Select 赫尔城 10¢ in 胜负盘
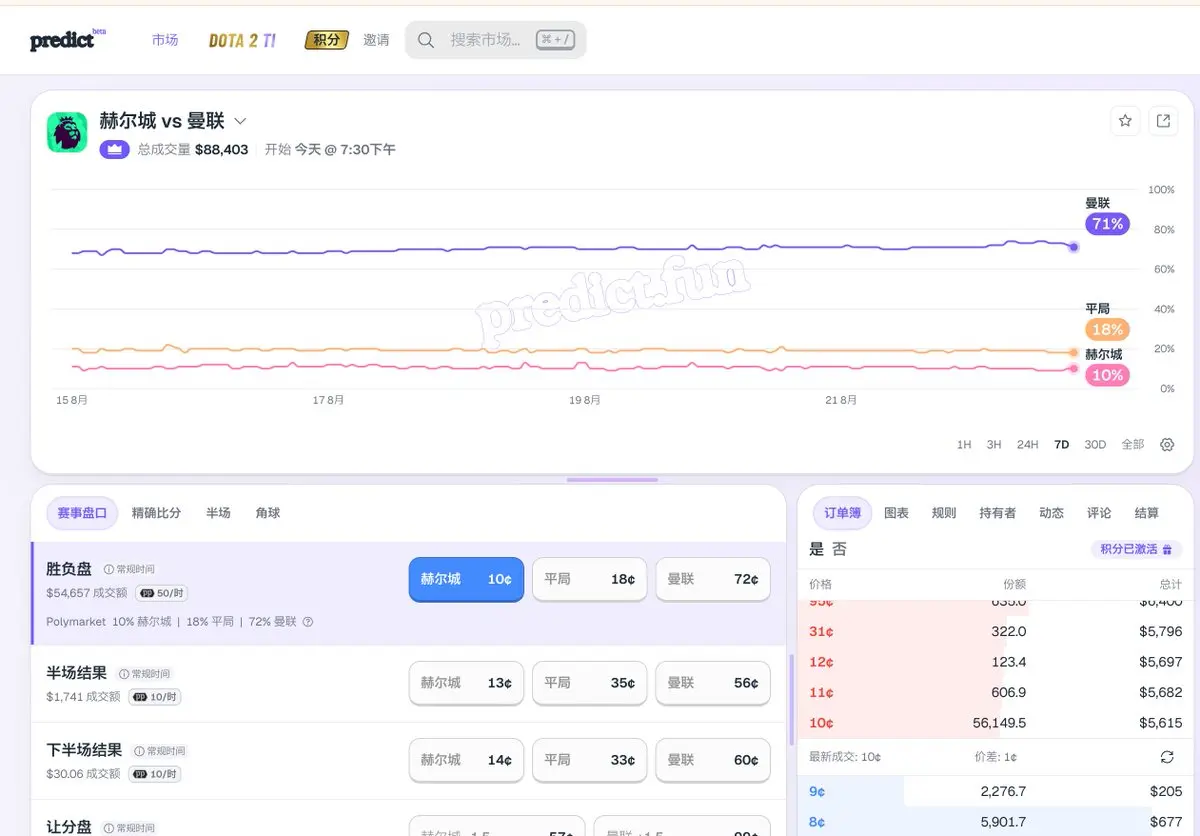Viewport: 1200px width, 836px height. point(466,579)
